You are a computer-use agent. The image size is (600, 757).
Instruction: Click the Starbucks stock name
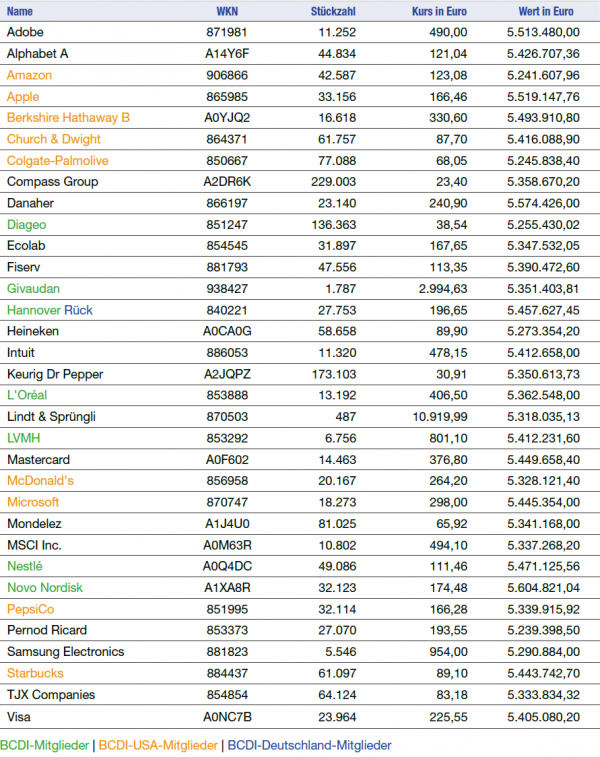35,673
